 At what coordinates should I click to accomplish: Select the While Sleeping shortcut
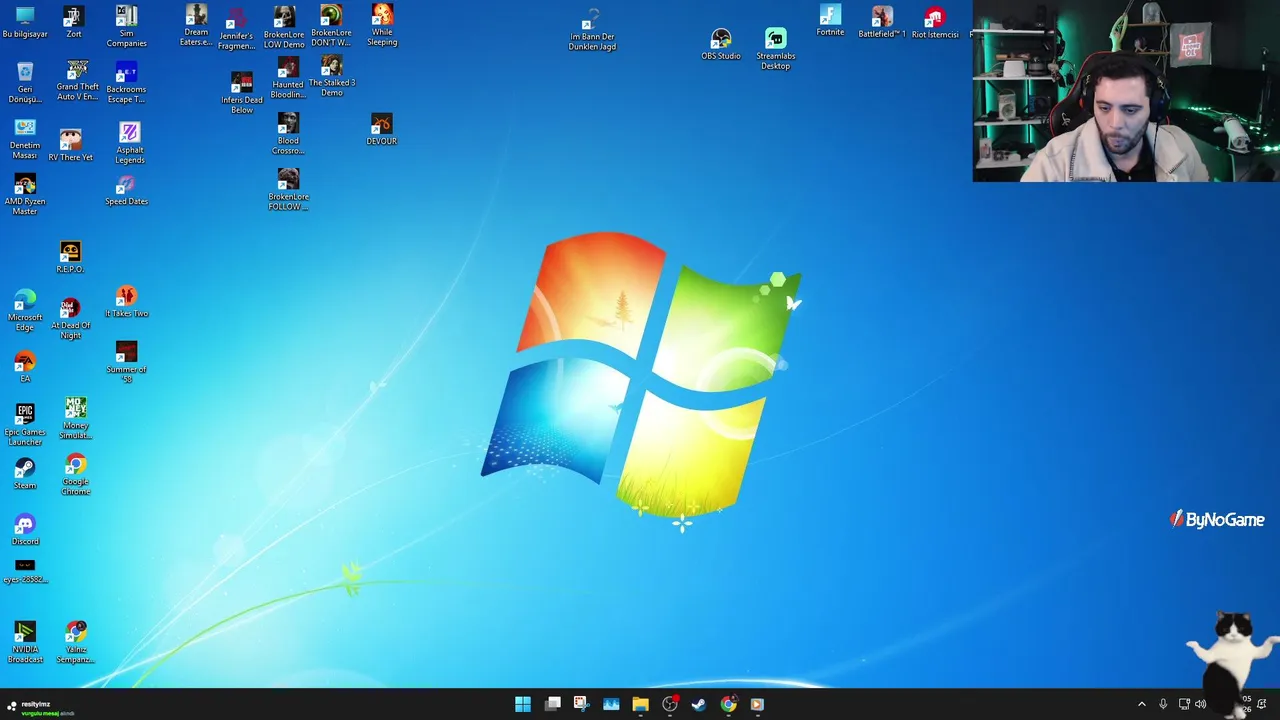pyautogui.click(x=382, y=25)
